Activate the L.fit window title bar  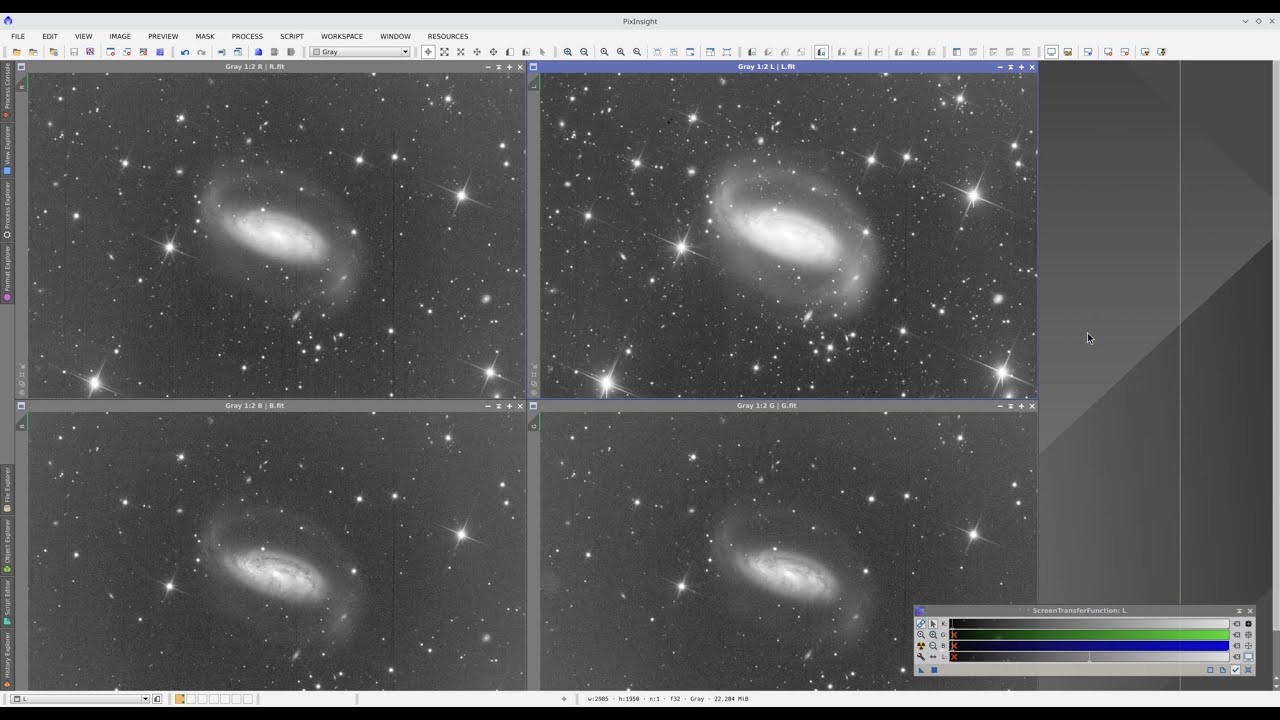point(766,67)
